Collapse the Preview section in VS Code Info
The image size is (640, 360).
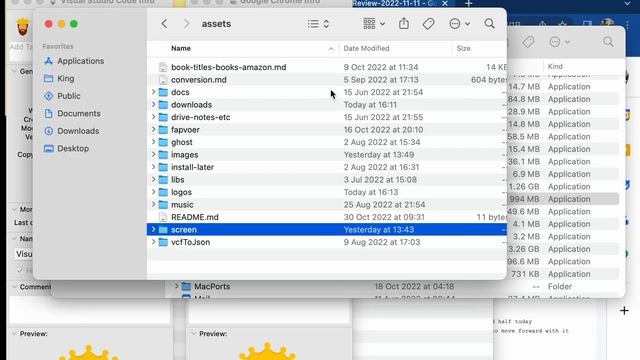(14, 334)
